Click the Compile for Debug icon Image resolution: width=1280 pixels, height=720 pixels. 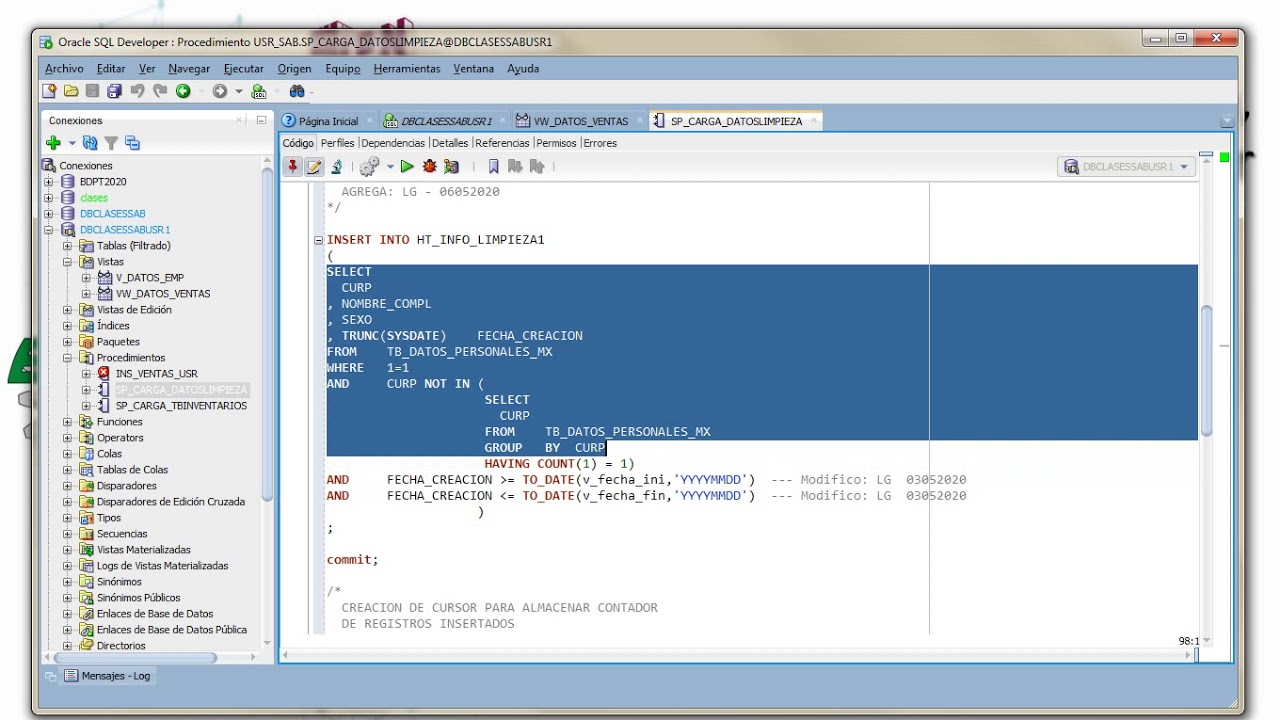(451, 167)
